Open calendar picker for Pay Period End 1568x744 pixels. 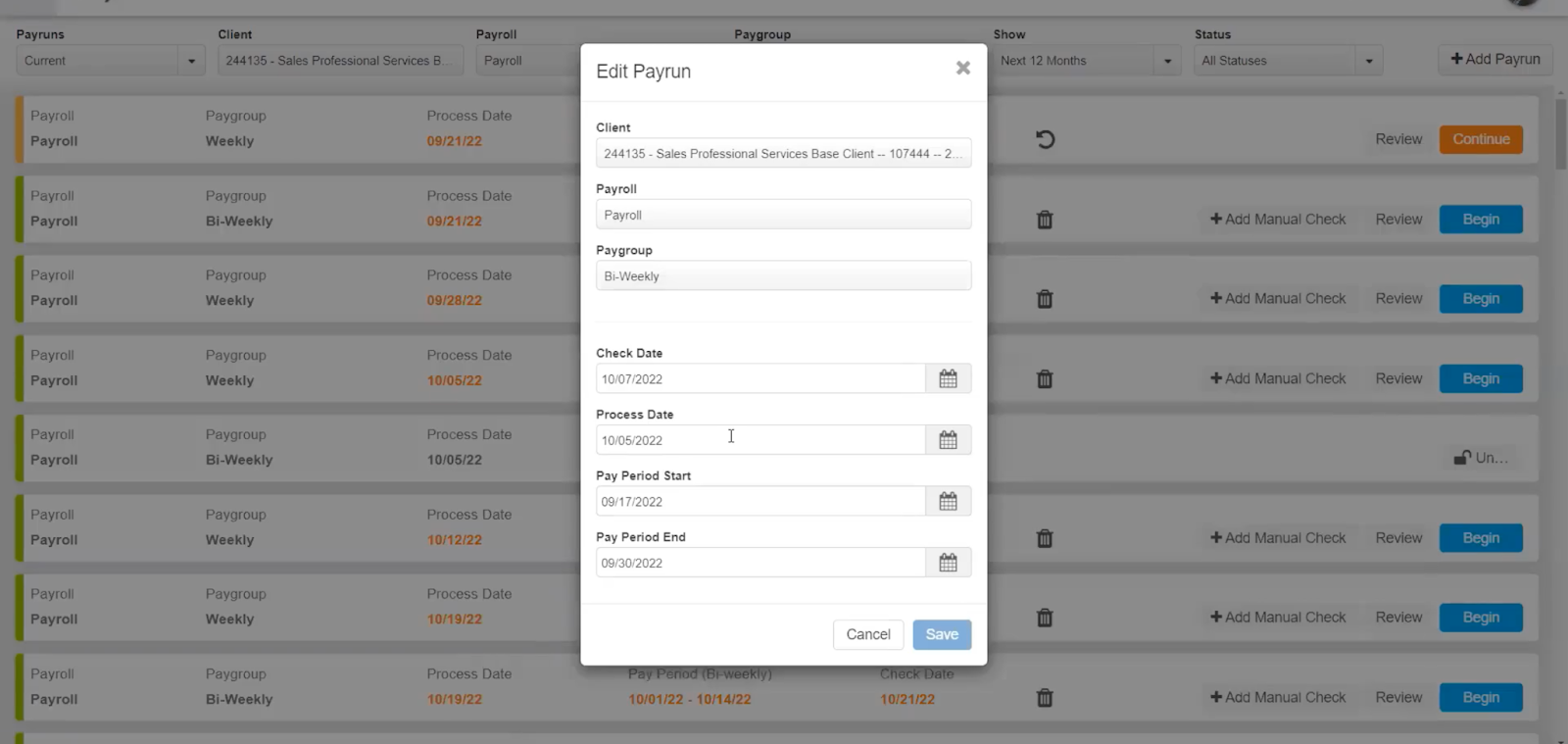[948, 563]
